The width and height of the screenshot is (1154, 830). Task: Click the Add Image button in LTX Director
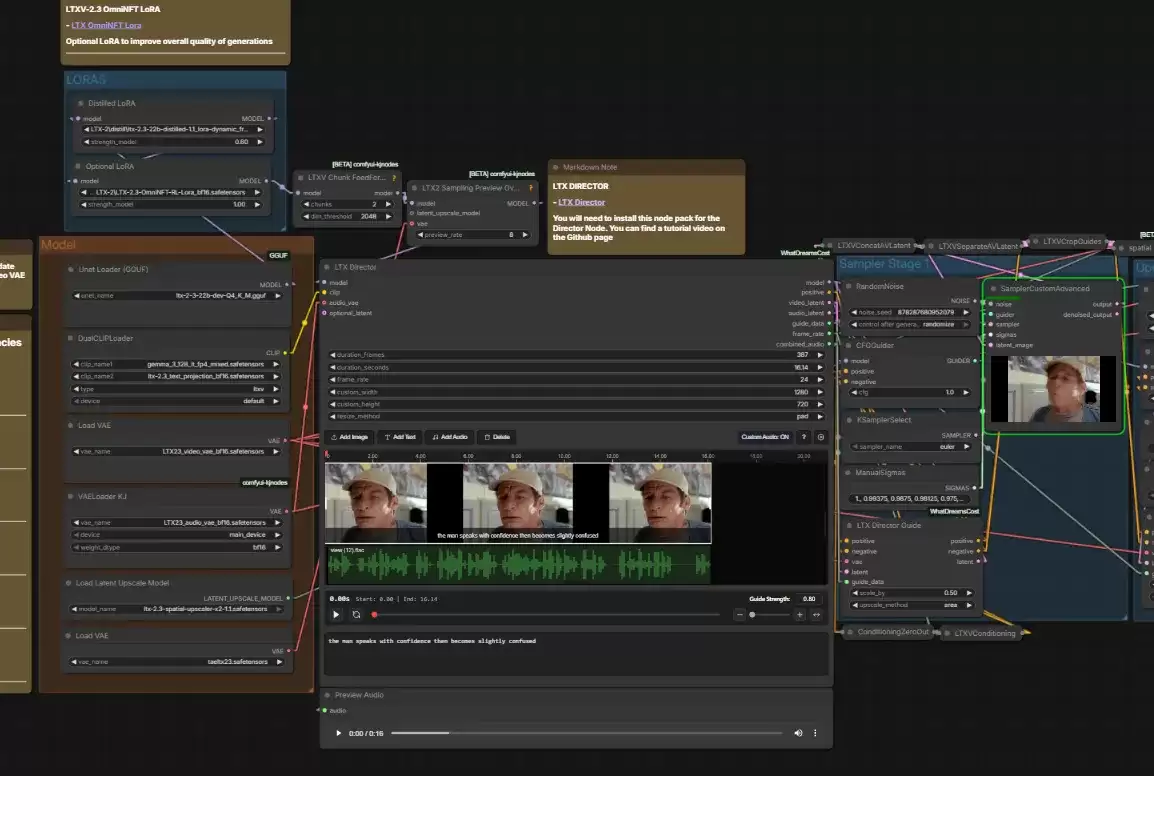350,437
